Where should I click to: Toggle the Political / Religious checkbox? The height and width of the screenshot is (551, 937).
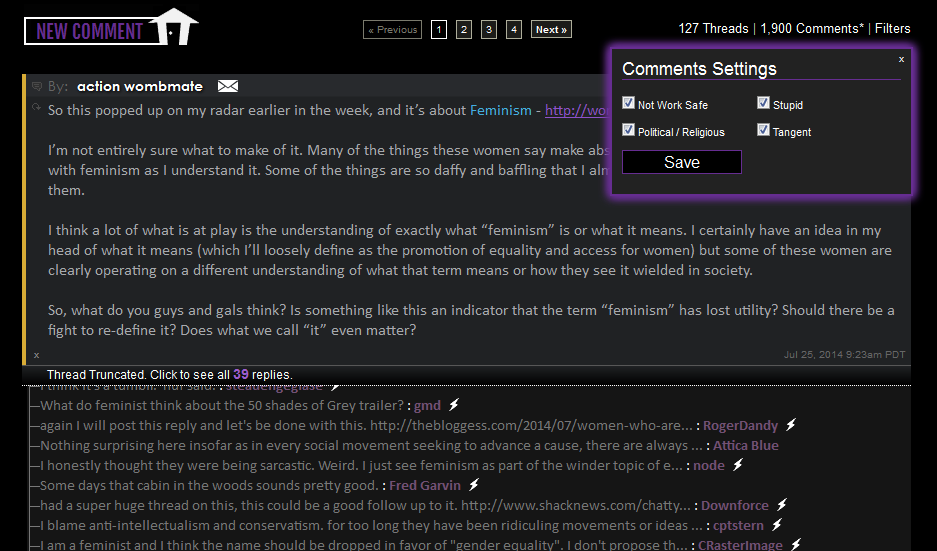[628, 130]
